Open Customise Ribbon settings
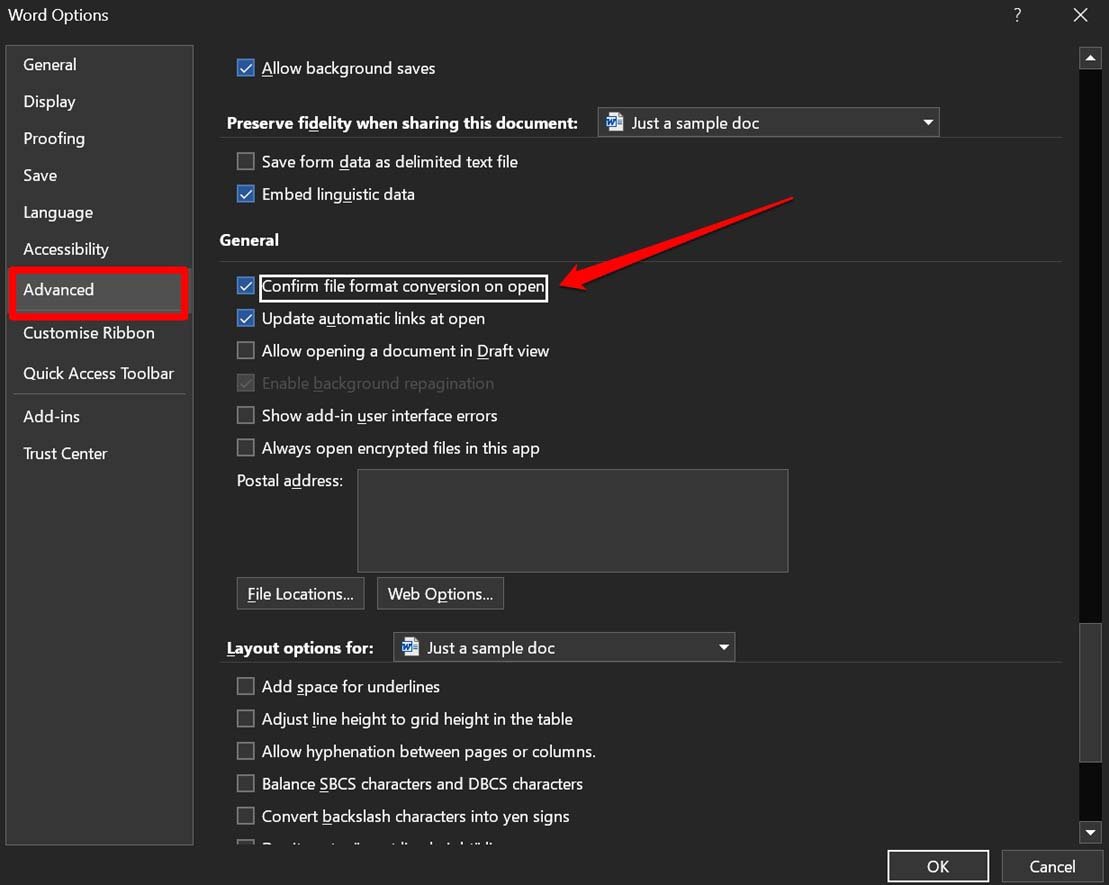This screenshot has height=885, width=1109. (x=99, y=332)
